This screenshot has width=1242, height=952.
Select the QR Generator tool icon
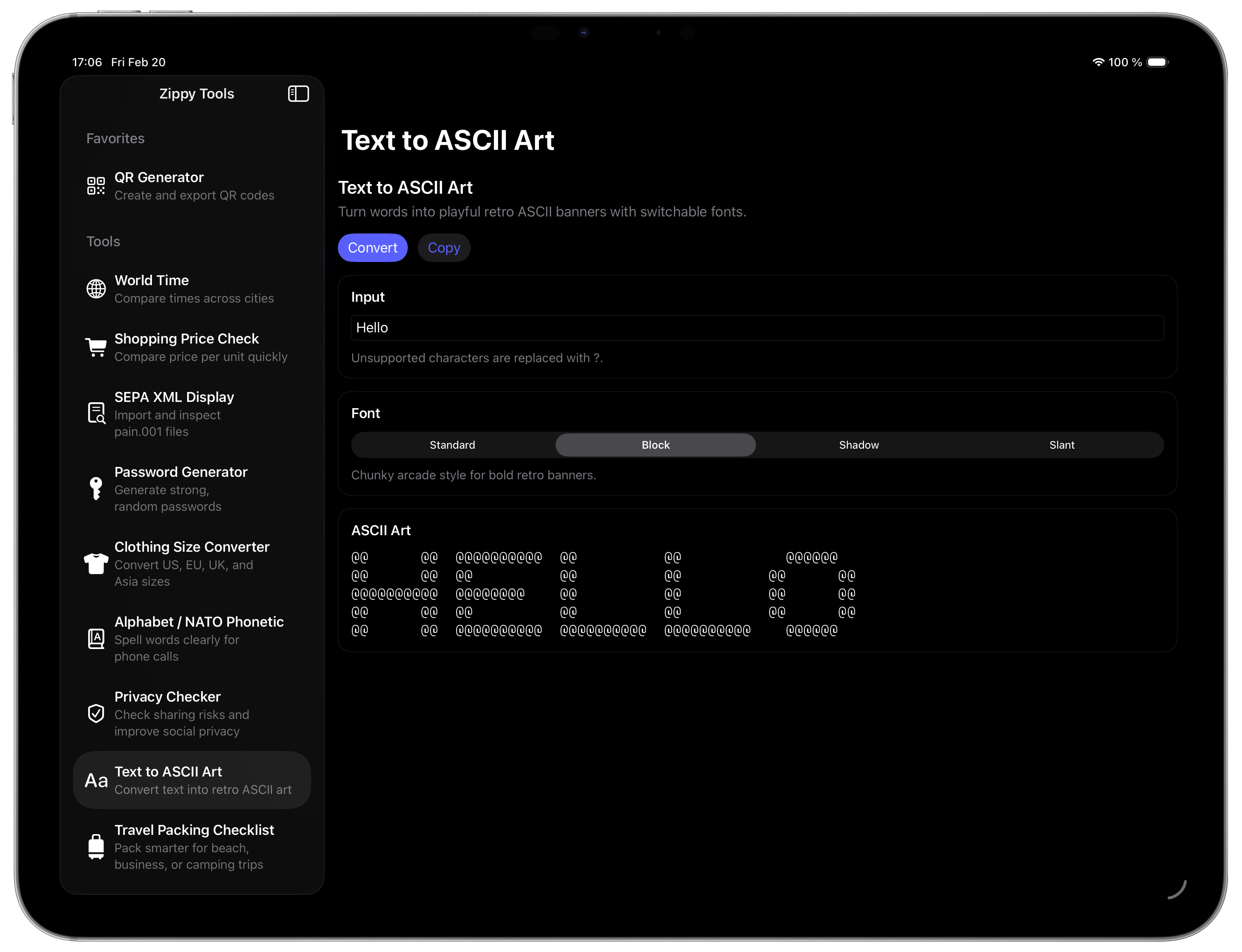pos(96,185)
